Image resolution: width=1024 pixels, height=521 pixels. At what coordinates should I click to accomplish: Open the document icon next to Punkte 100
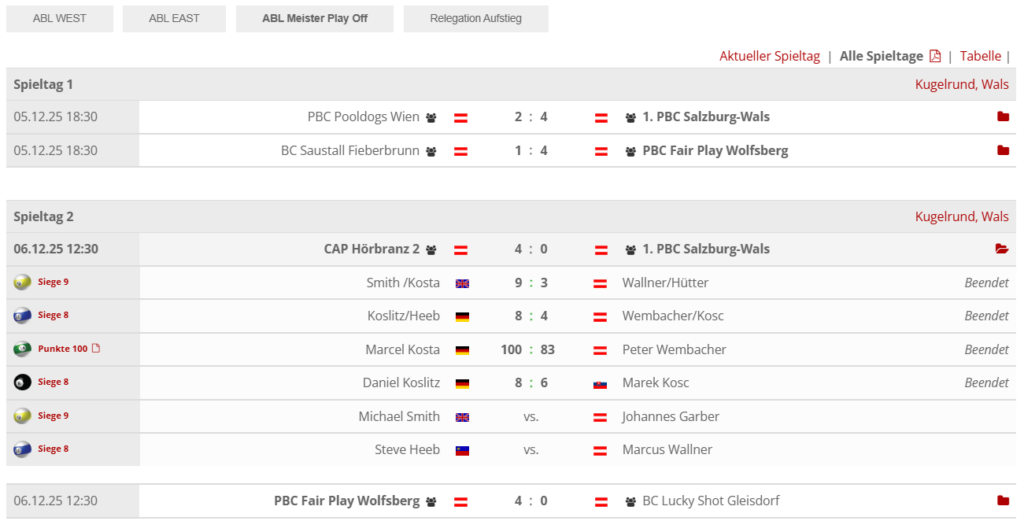(x=96, y=349)
